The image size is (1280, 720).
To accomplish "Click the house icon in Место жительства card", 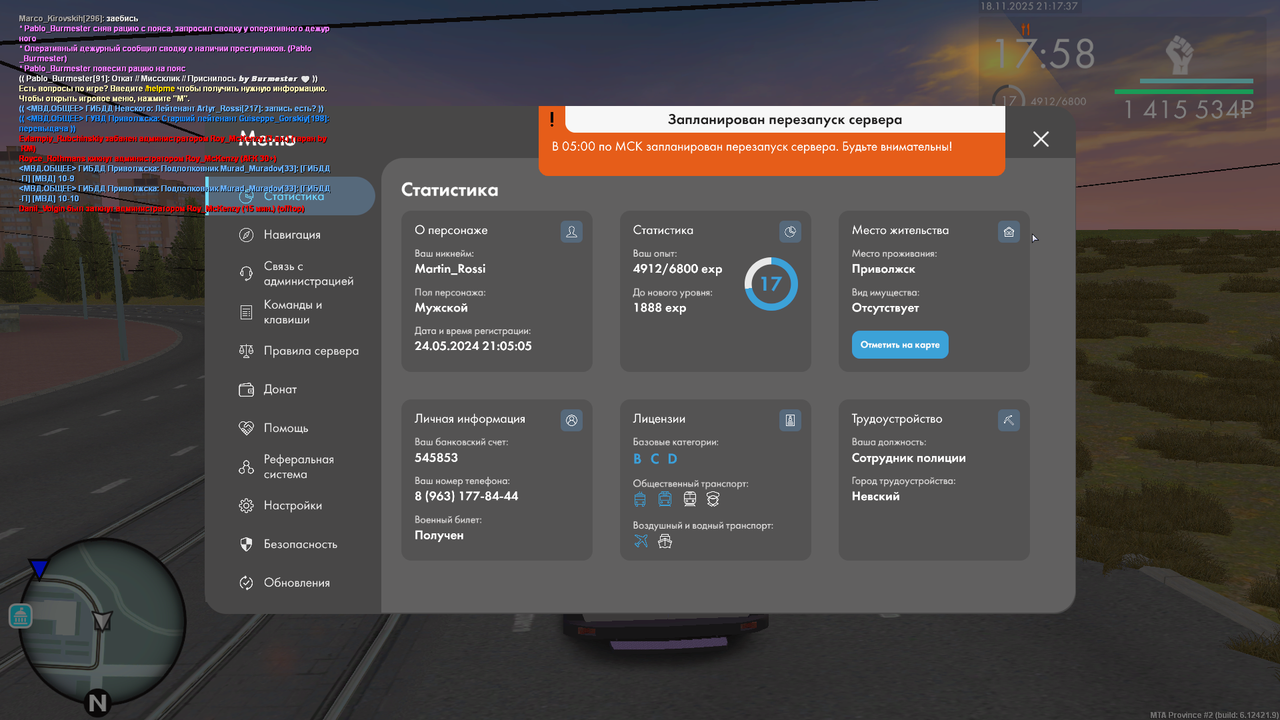I will tap(1009, 232).
